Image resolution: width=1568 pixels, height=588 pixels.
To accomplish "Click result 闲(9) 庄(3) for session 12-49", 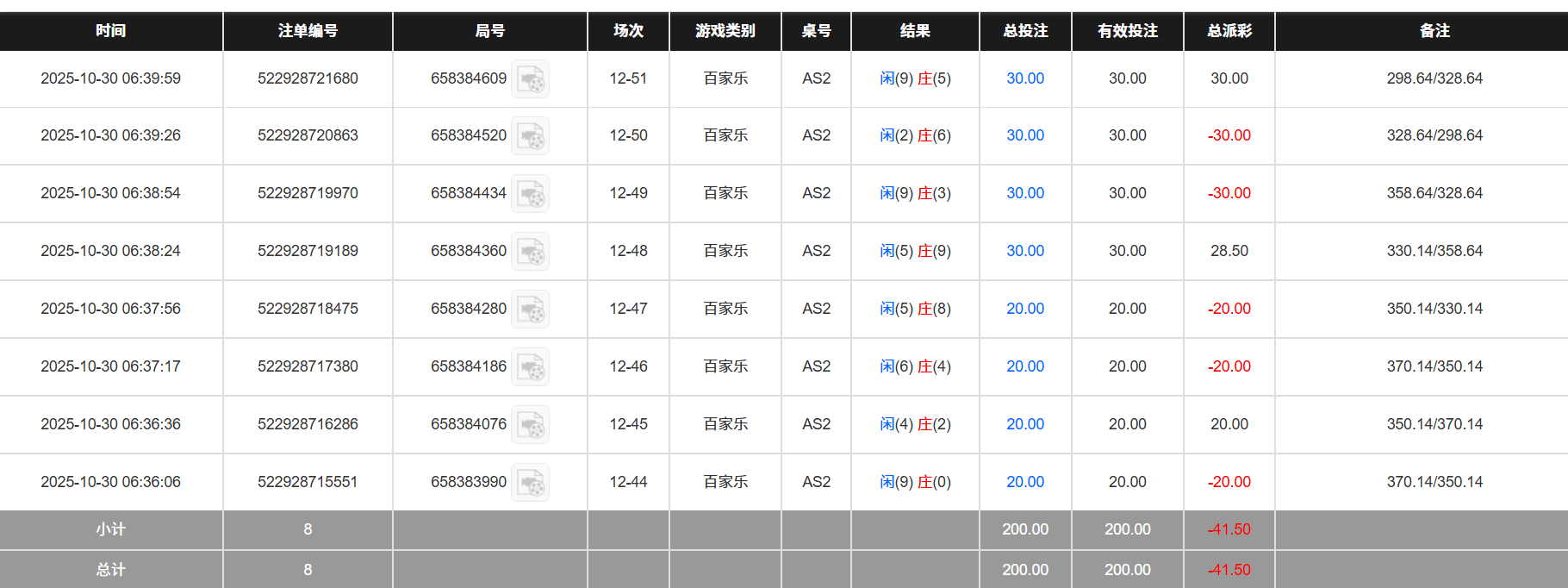I will pyautogui.click(x=915, y=193).
